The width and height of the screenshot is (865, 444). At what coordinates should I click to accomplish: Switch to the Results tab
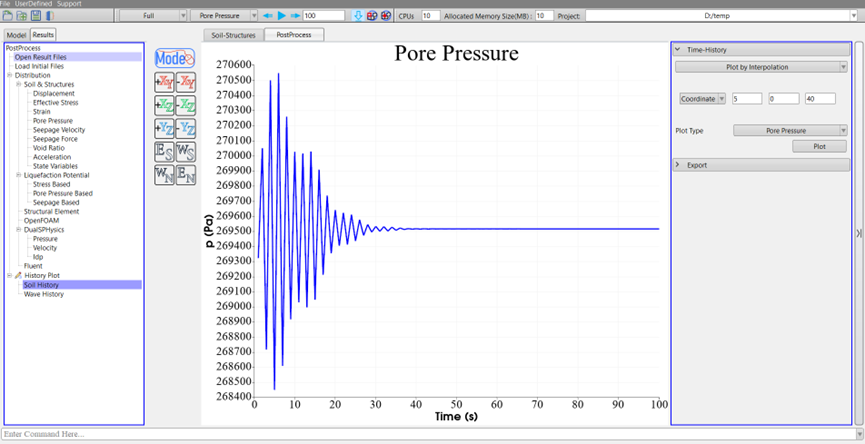(43, 35)
